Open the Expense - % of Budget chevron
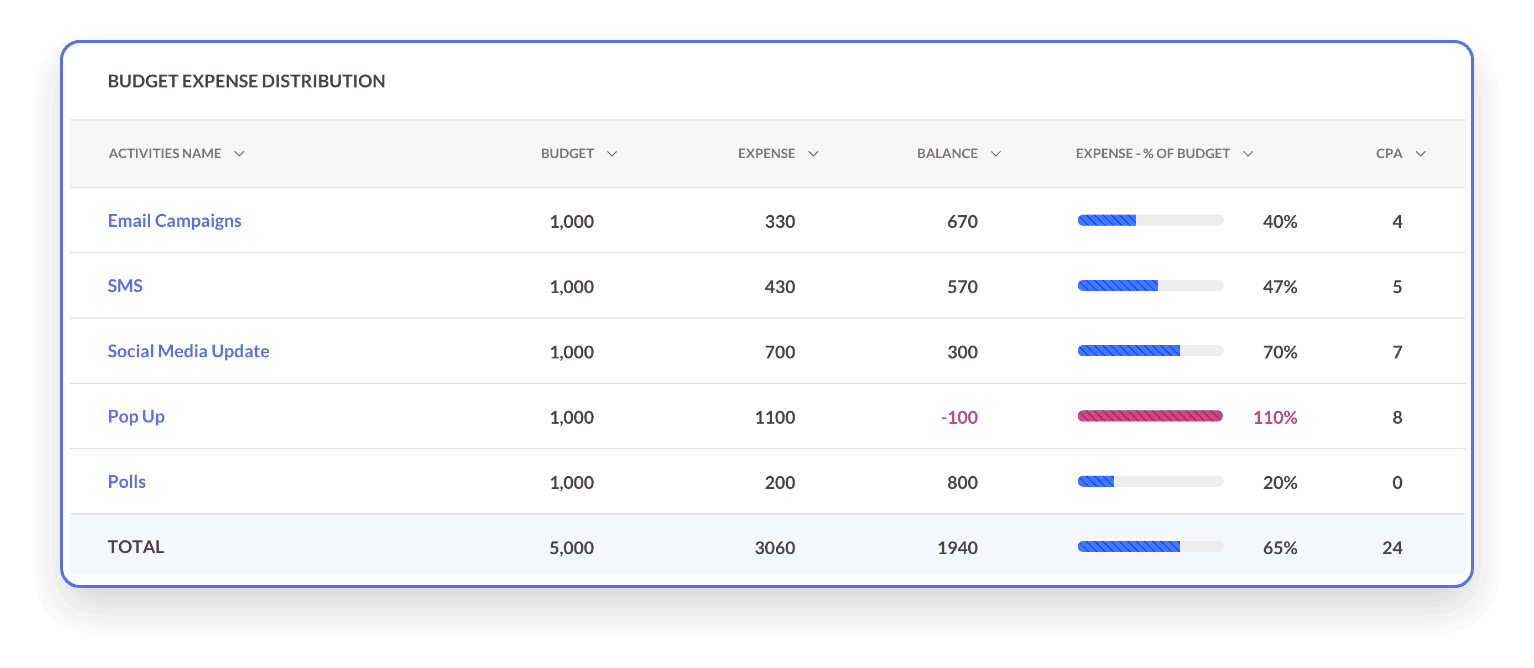 coord(1248,154)
